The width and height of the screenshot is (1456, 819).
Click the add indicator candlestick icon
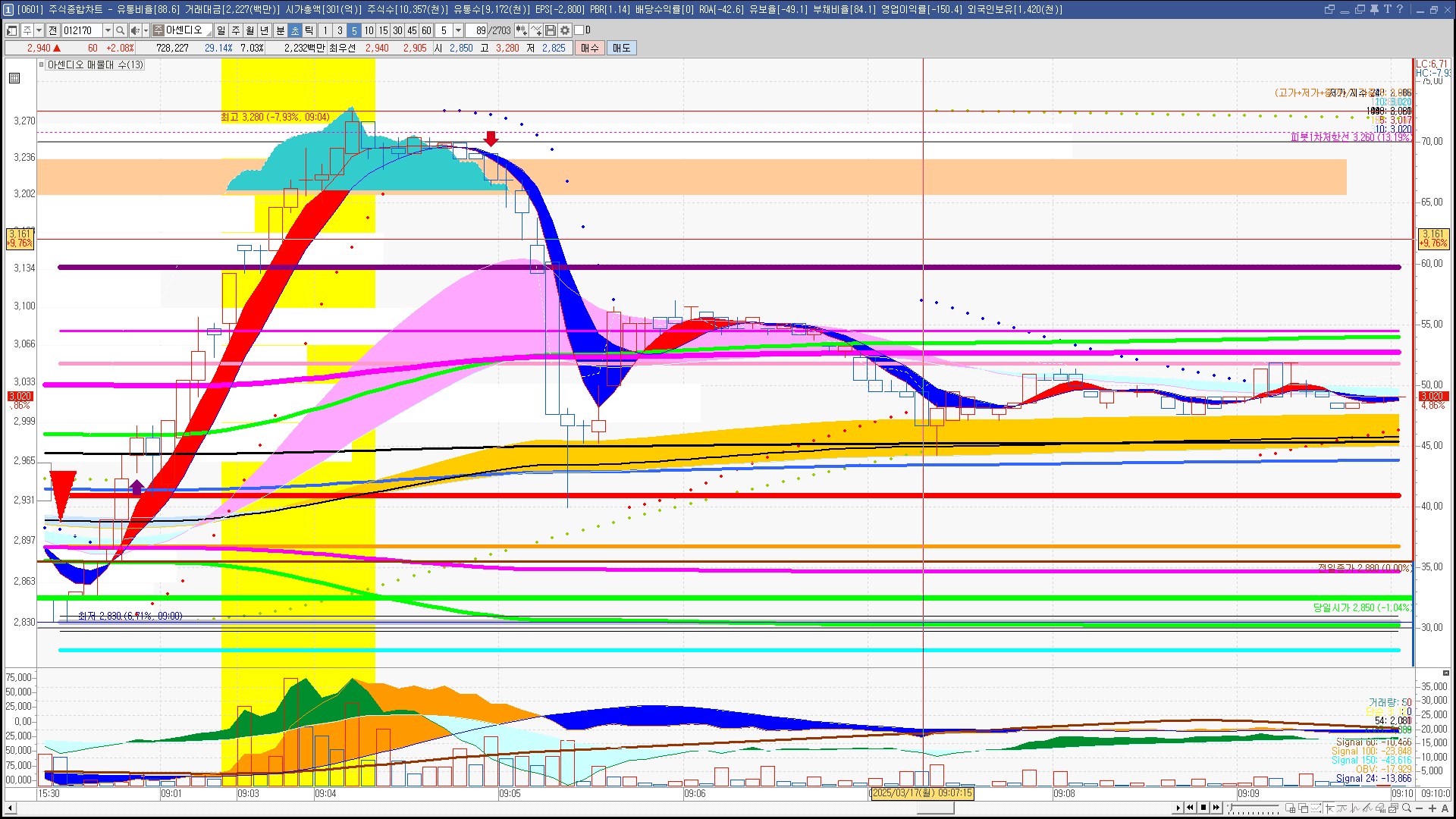click(x=521, y=30)
